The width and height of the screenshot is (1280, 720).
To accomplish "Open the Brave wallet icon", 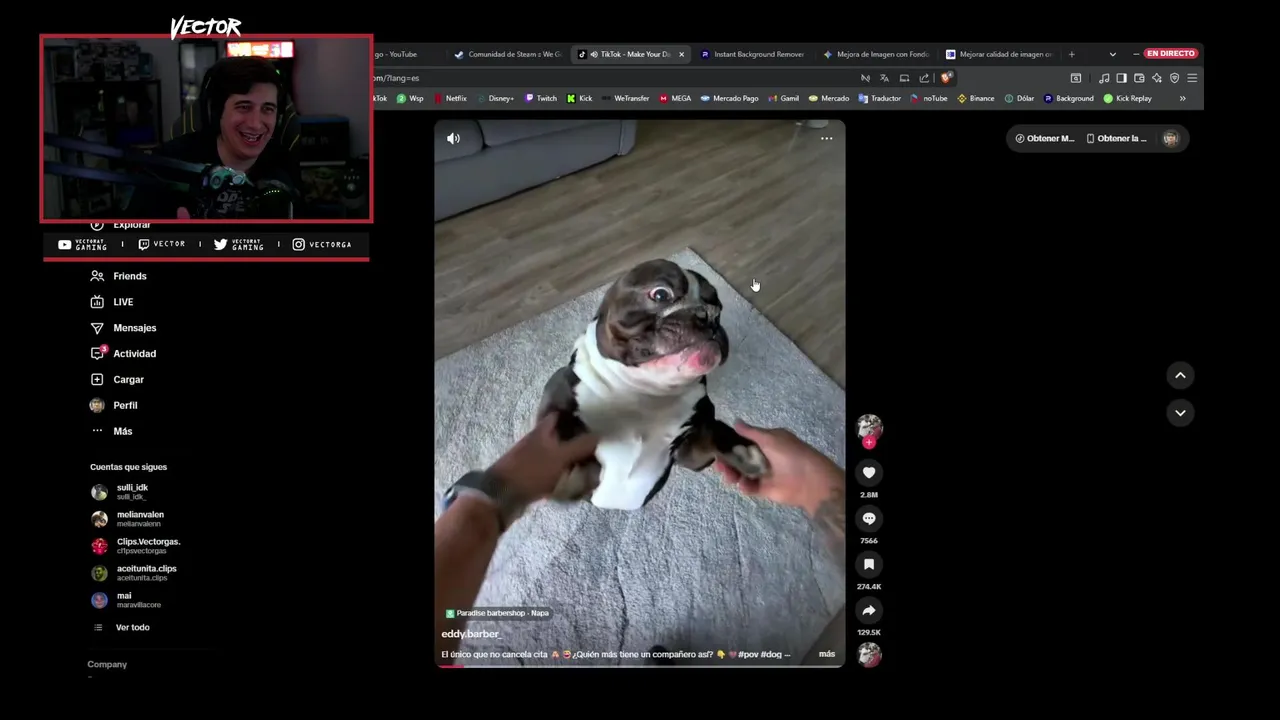I will coord(1139,78).
